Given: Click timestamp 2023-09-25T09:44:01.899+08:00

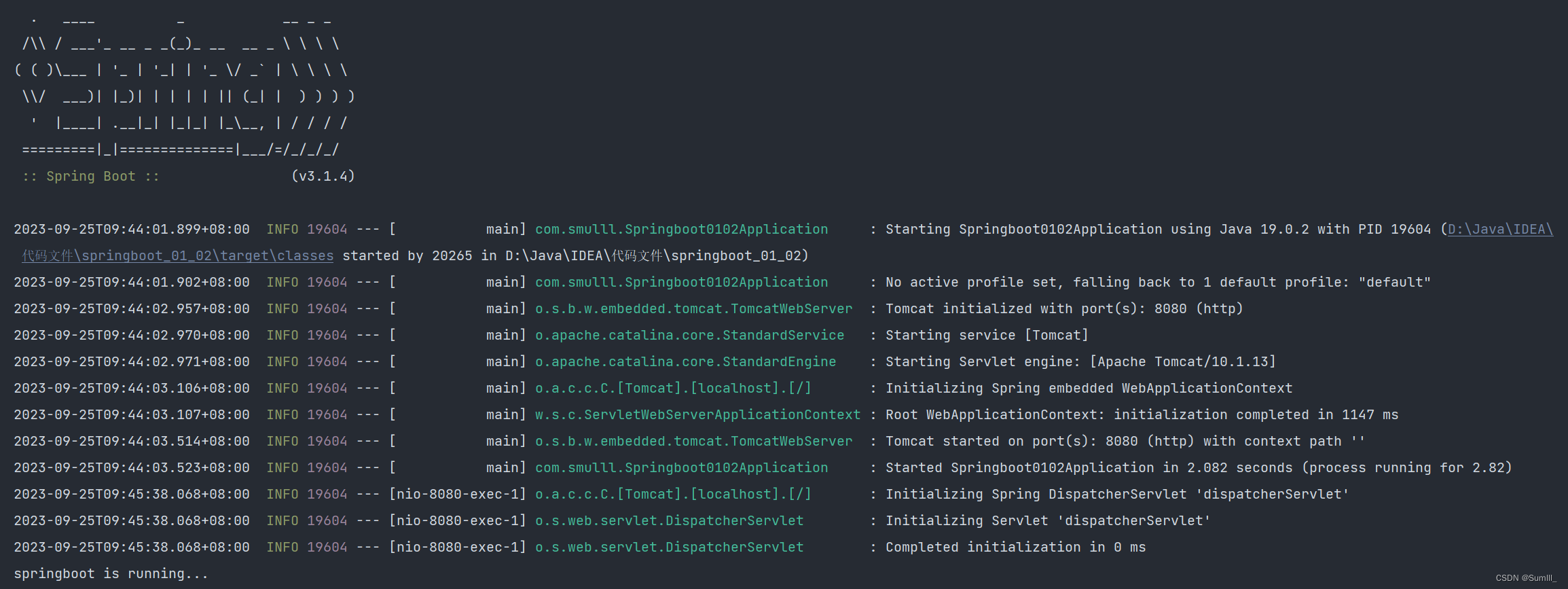Looking at the screenshot, I should click(132, 230).
